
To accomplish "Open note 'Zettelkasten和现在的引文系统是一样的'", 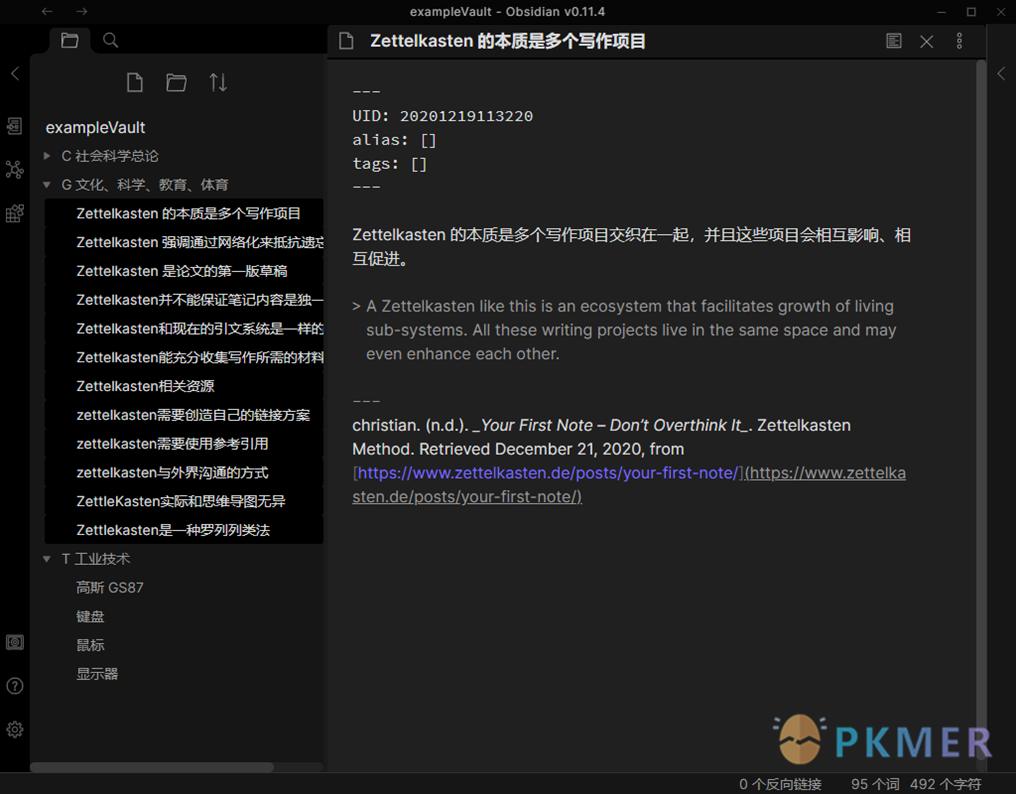I will pos(183,329).
